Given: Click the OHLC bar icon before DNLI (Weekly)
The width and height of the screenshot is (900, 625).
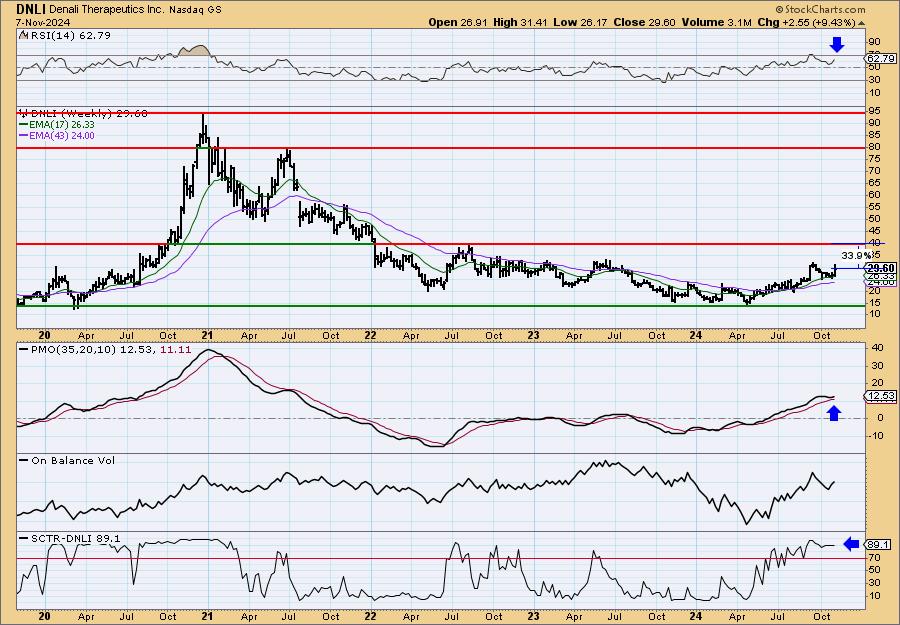Looking at the screenshot, I should pyautogui.click(x=23, y=114).
